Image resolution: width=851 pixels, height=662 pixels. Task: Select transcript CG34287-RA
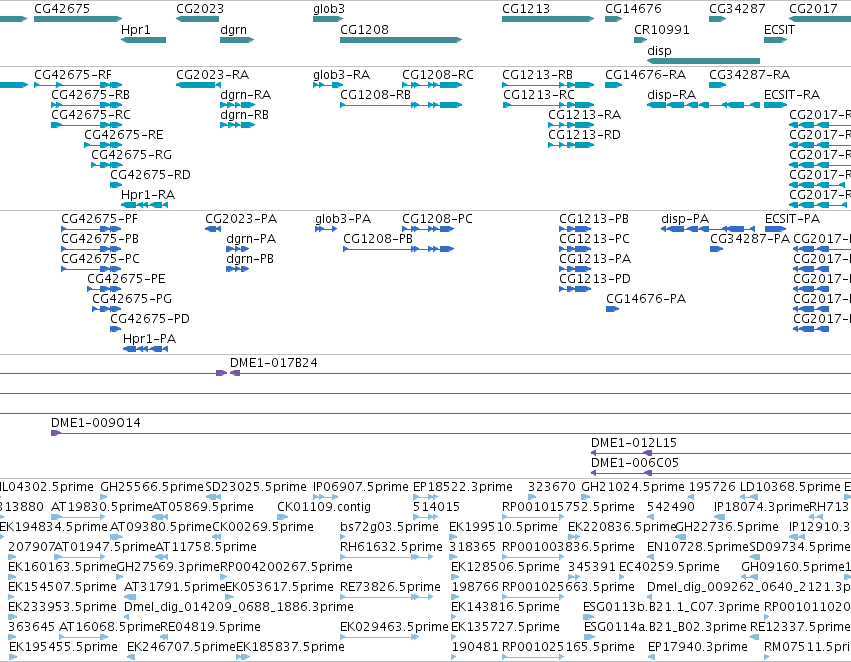click(717, 85)
